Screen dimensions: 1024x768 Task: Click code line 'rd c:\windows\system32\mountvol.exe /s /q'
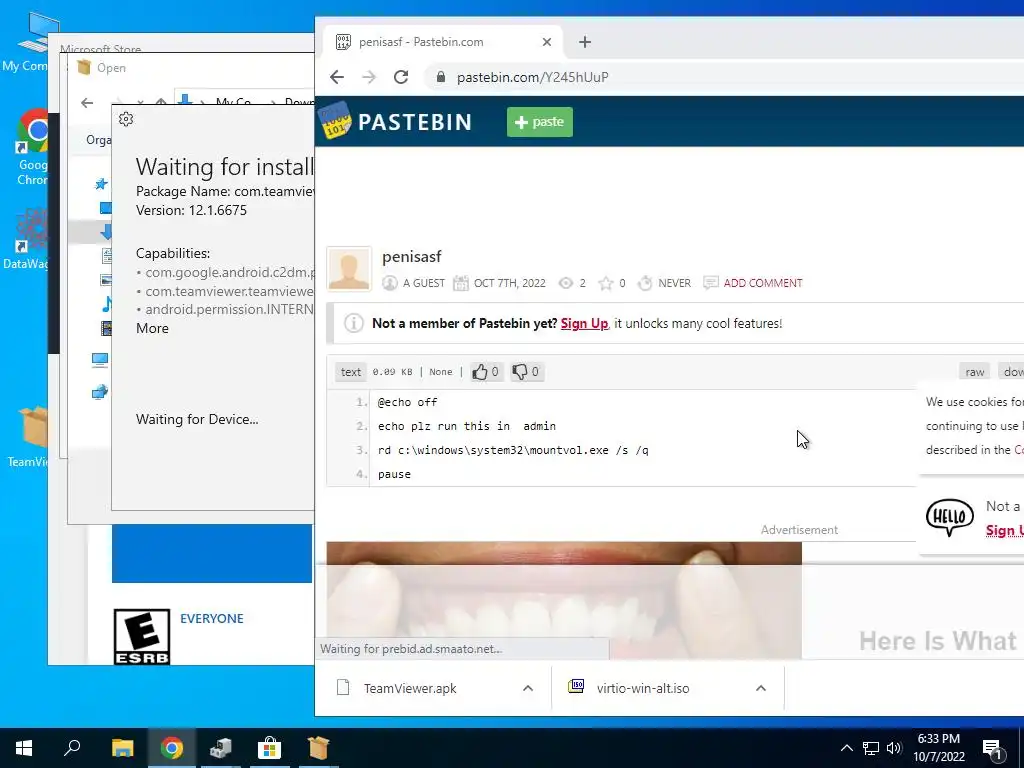point(513,450)
